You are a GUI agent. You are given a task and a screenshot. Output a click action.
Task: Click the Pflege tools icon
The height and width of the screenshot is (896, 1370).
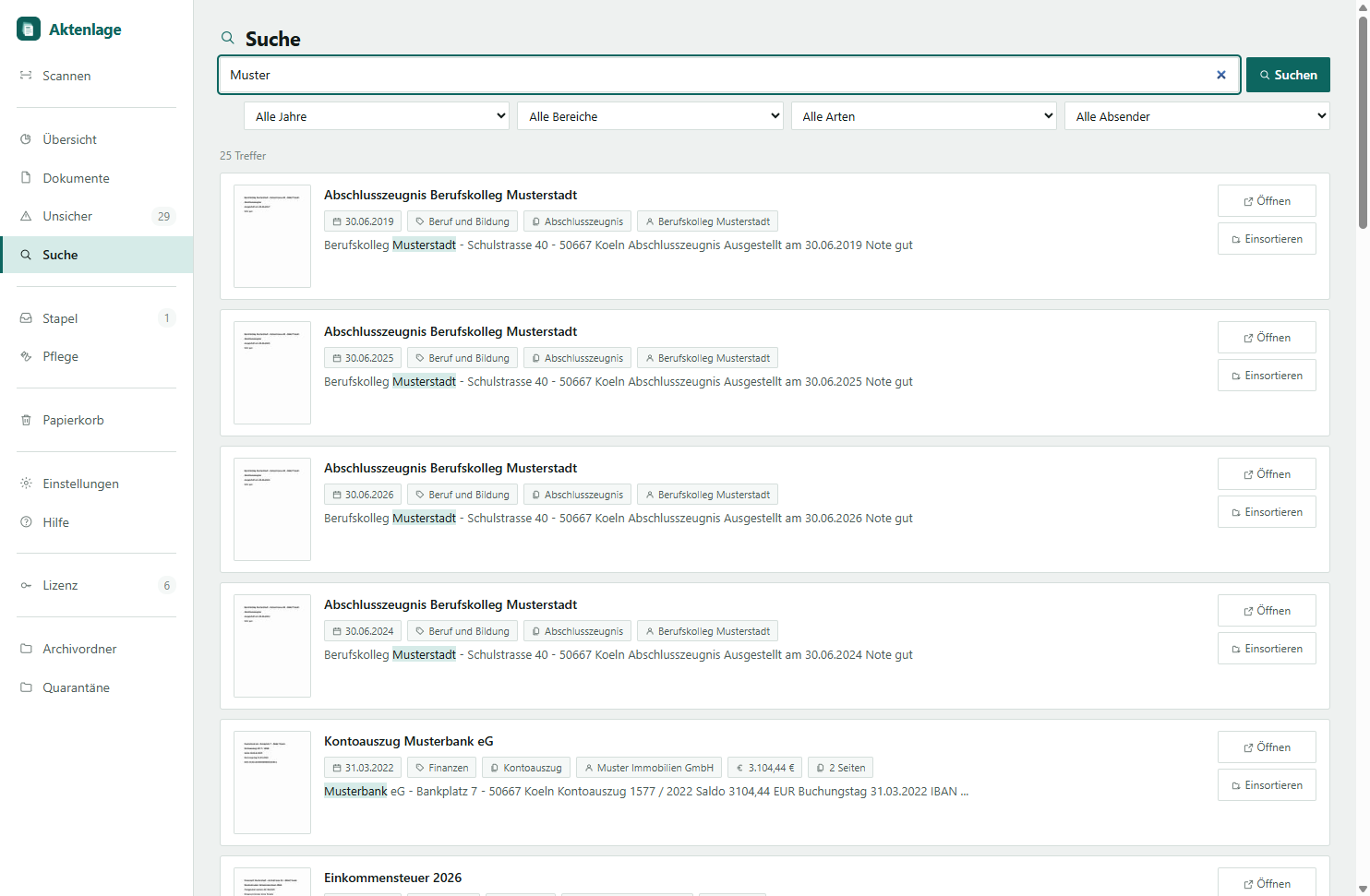coord(26,356)
